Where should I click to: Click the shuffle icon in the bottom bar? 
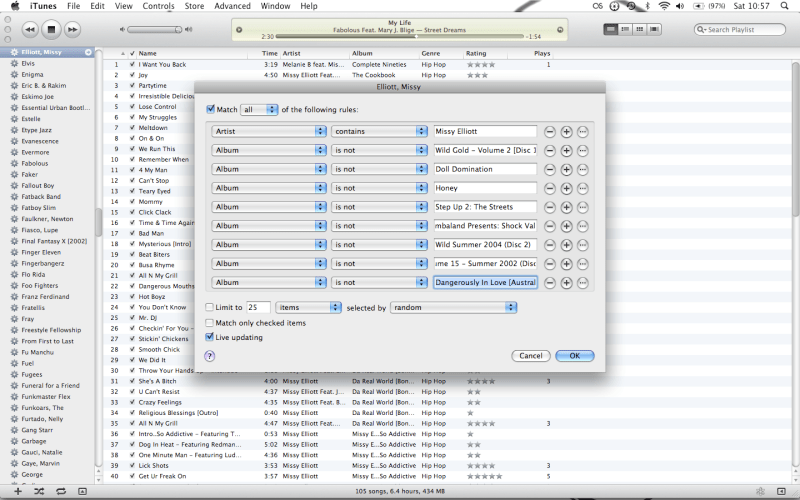(x=38, y=492)
